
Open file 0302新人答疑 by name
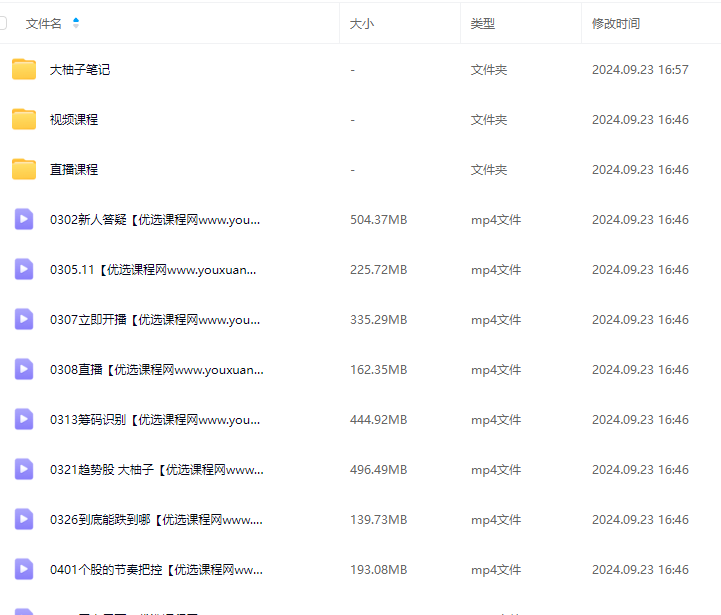tap(155, 219)
